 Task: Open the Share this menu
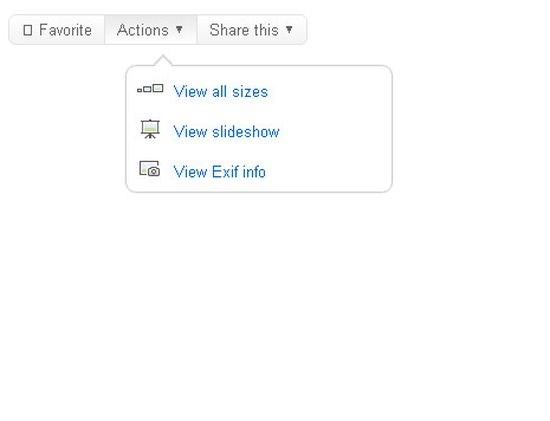[252, 30]
